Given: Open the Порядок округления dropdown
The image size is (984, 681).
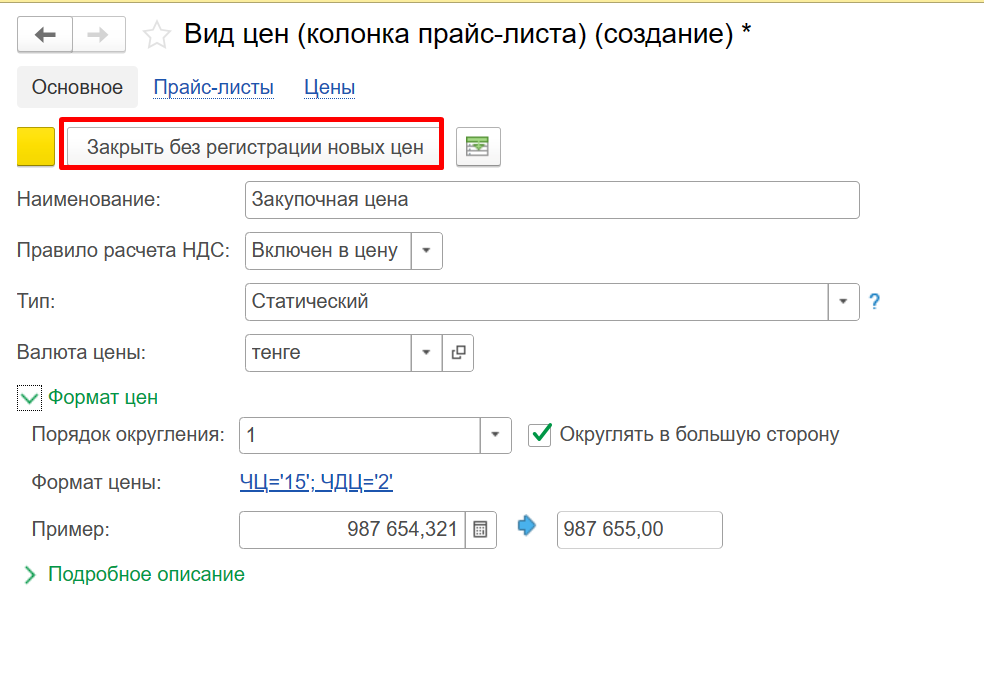Looking at the screenshot, I should point(496,435).
